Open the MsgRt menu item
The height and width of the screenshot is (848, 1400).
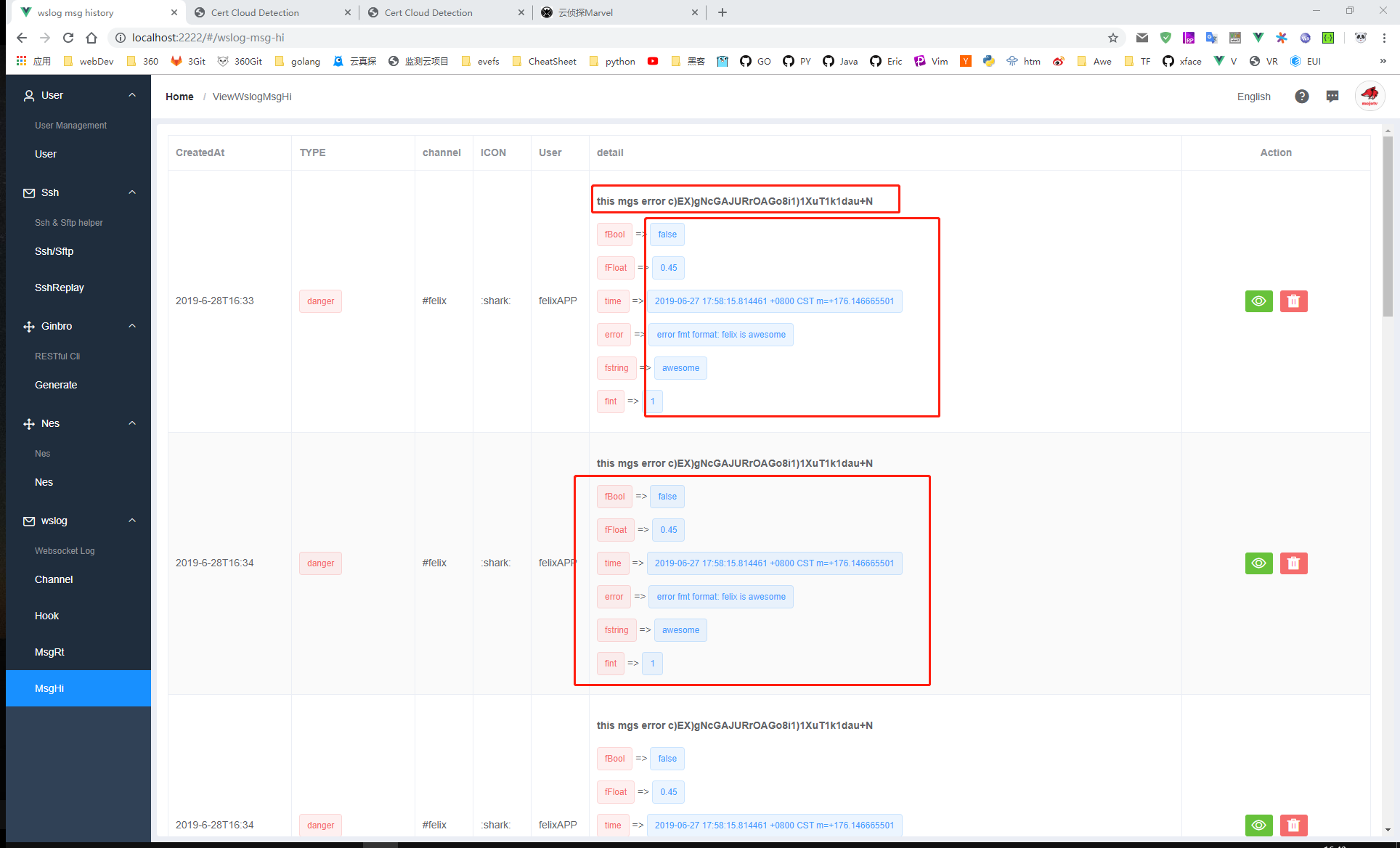point(78,652)
